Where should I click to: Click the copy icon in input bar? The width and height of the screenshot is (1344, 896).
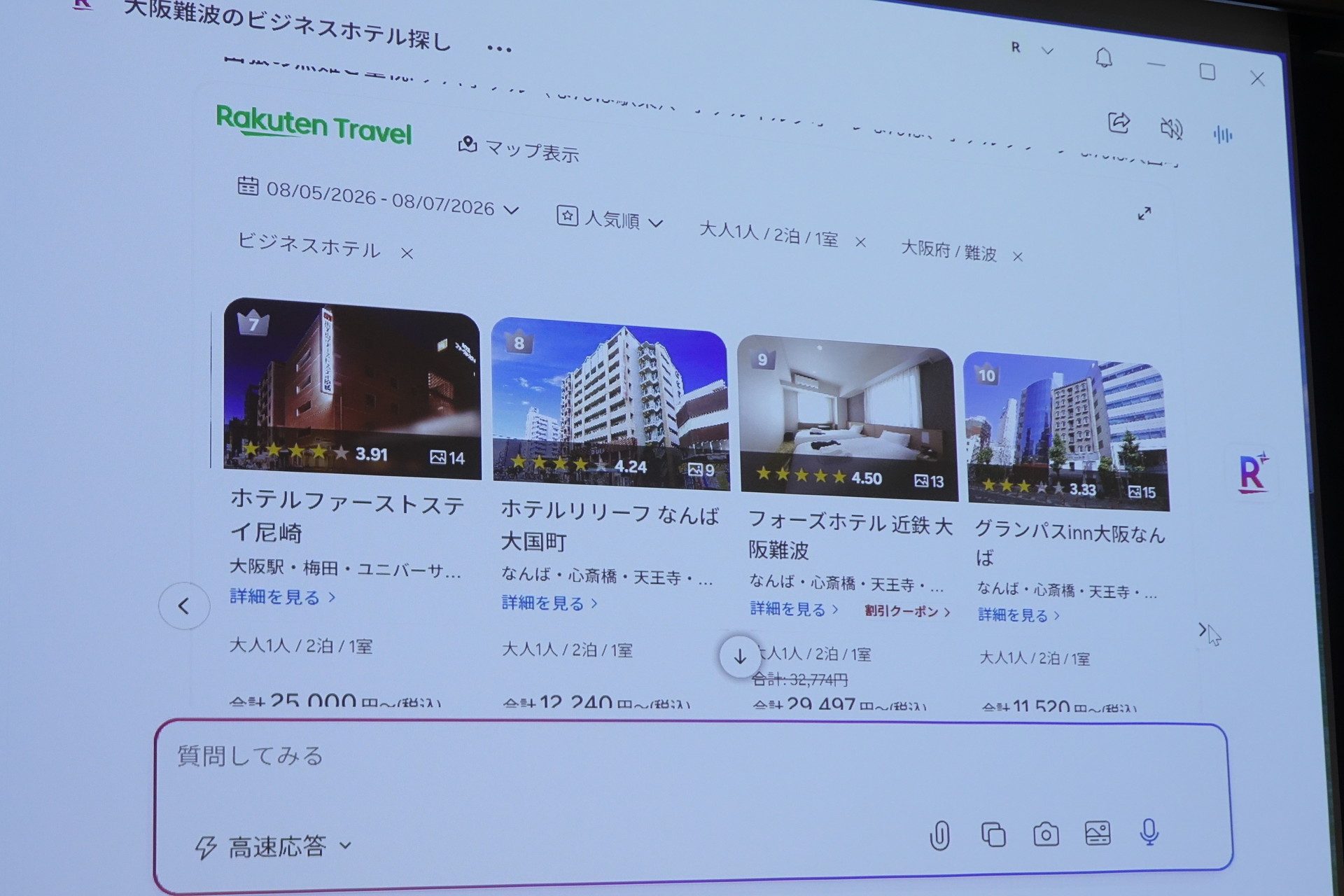pyautogui.click(x=993, y=834)
